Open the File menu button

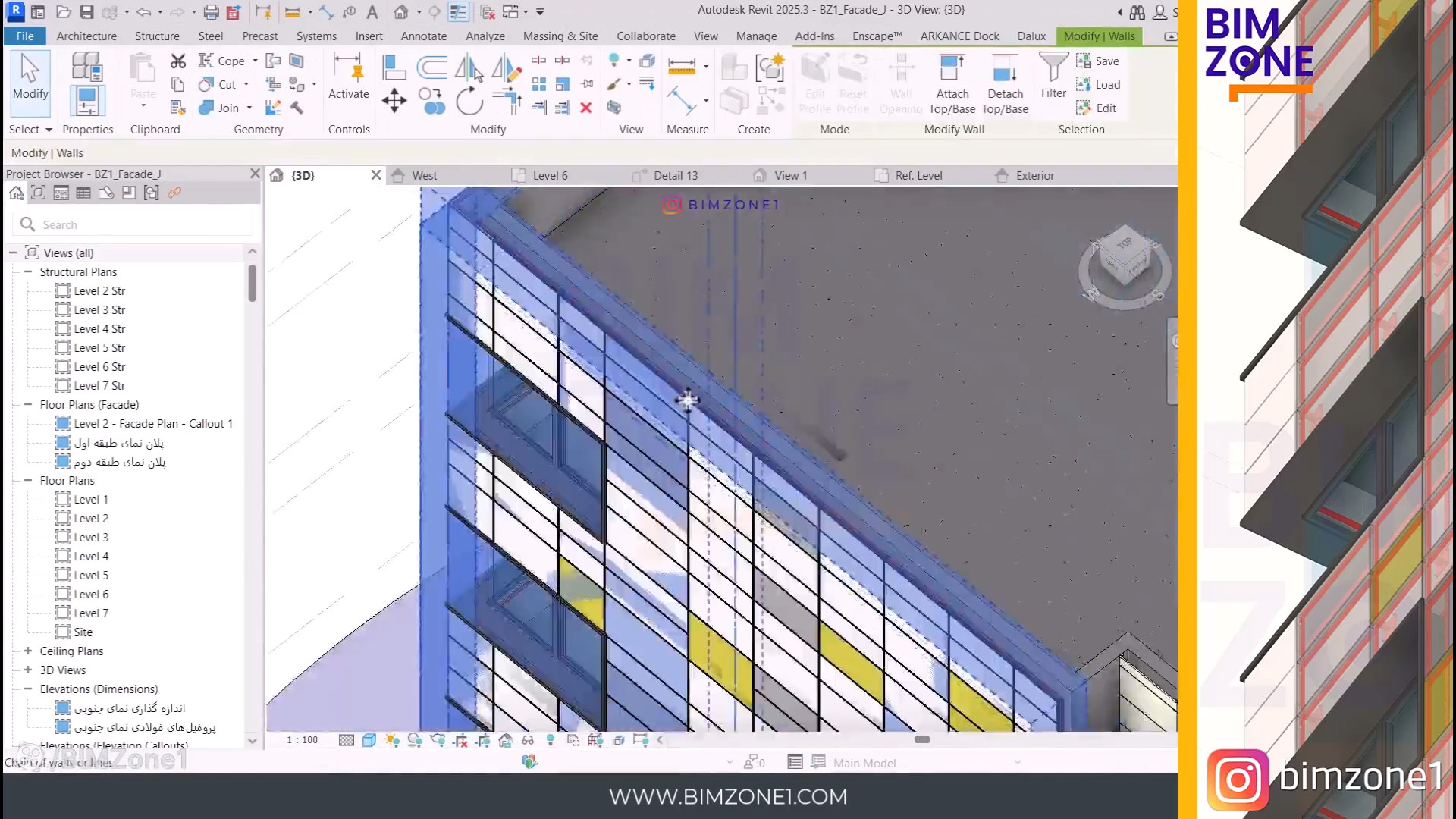click(25, 36)
